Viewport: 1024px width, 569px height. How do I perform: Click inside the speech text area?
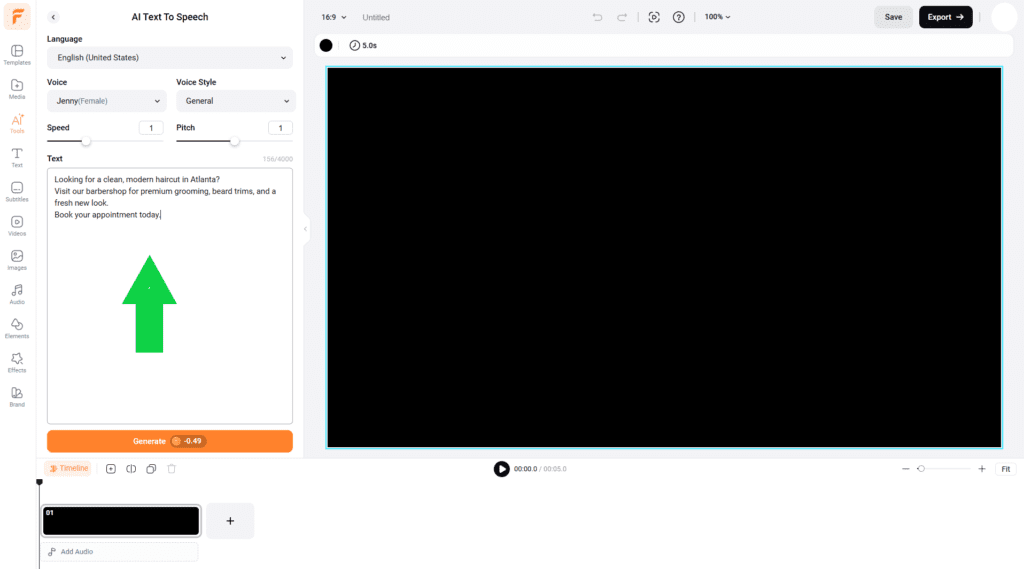(x=170, y=296)
